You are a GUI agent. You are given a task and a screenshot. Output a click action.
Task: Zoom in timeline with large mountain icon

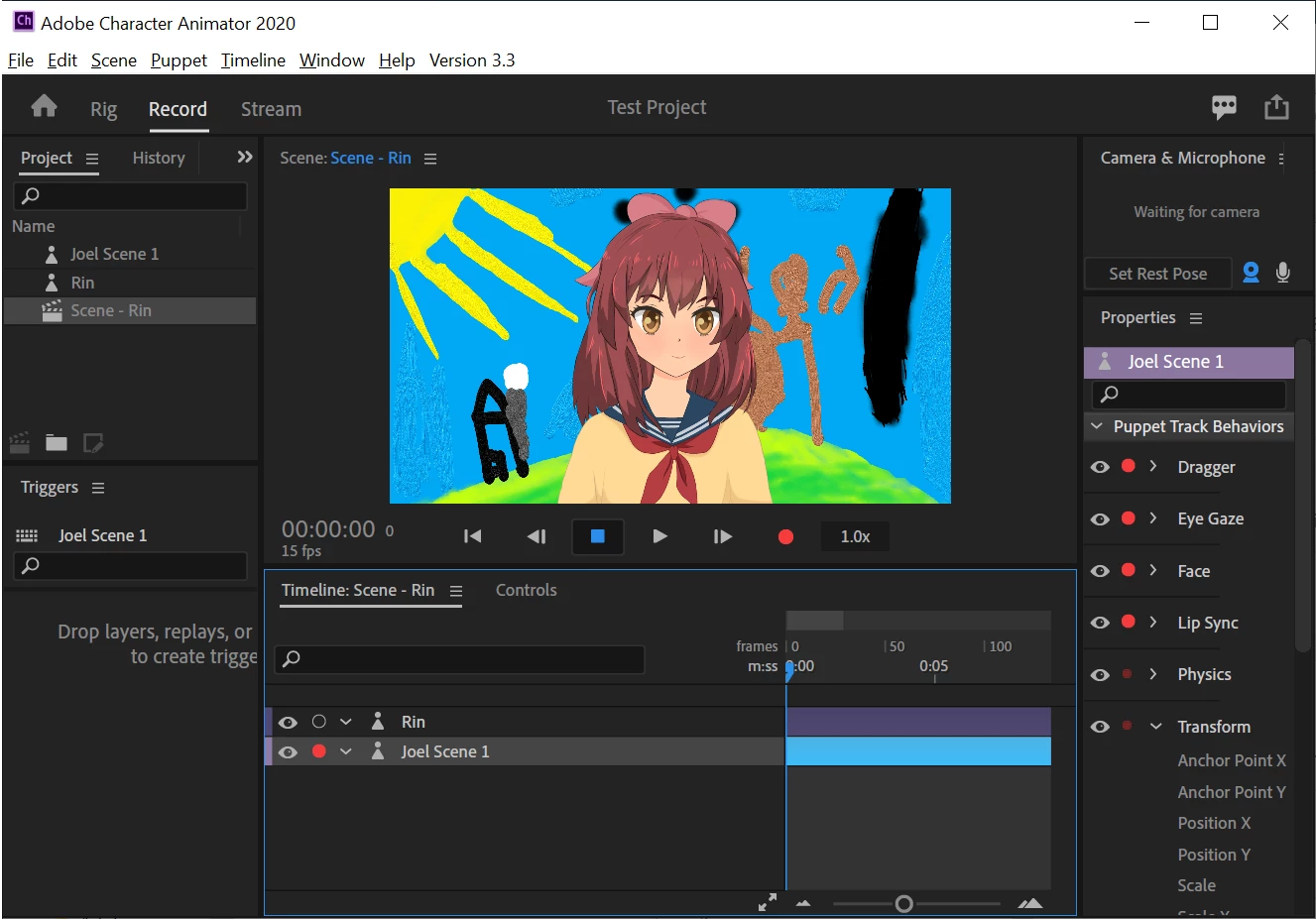1030,903
